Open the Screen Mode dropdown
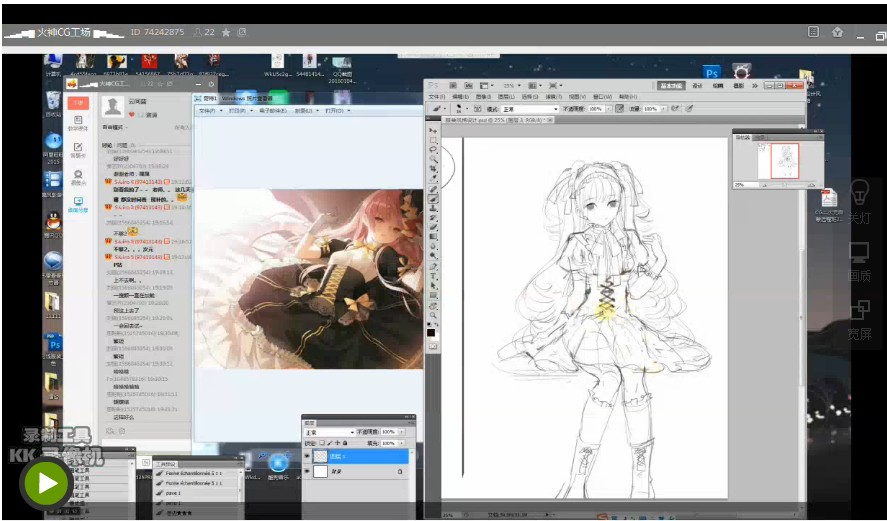Viewport: 887px width, 521px height. (556, 85)
